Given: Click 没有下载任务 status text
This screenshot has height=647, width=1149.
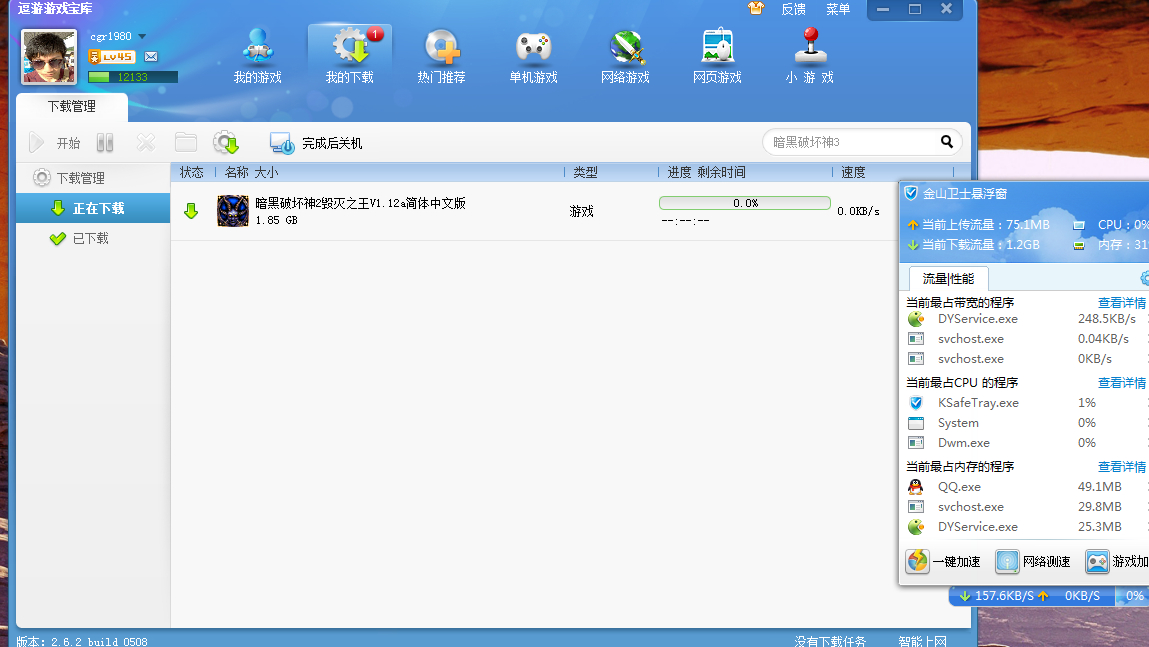Looking at the screenshot, I should tap(830, 641).
